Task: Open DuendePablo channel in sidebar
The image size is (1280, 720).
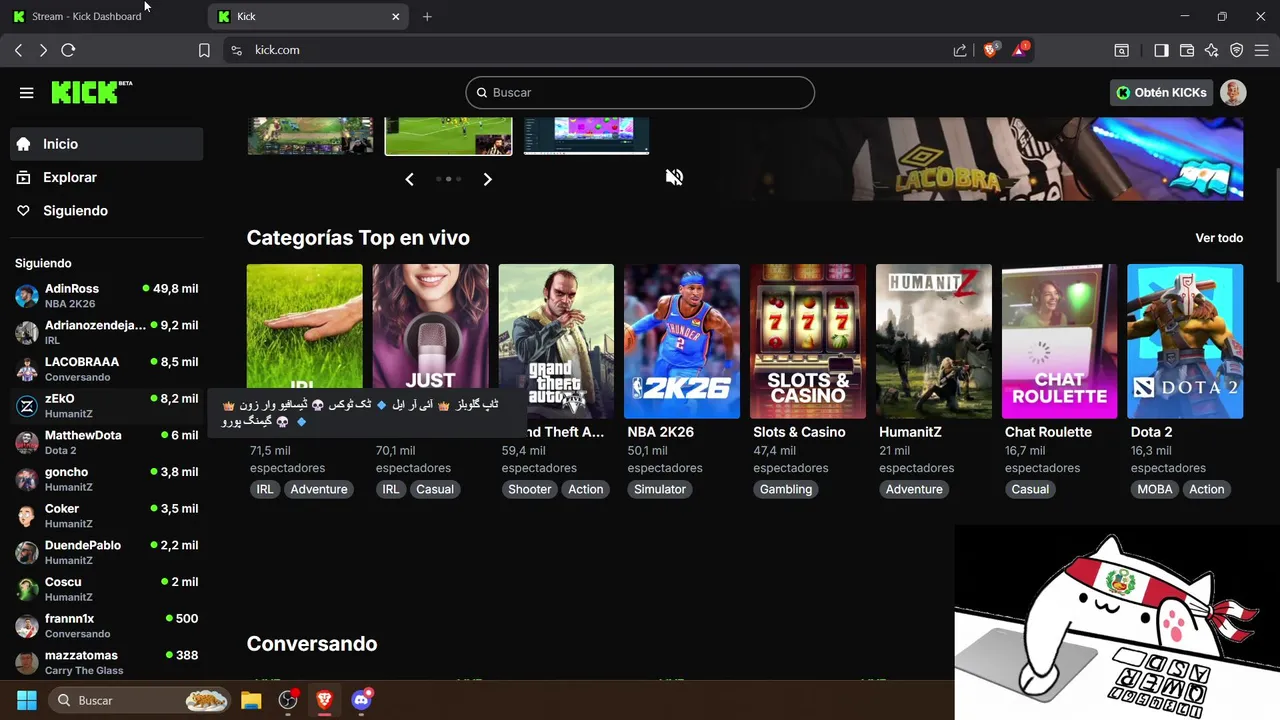Action: tap(107, 552)
